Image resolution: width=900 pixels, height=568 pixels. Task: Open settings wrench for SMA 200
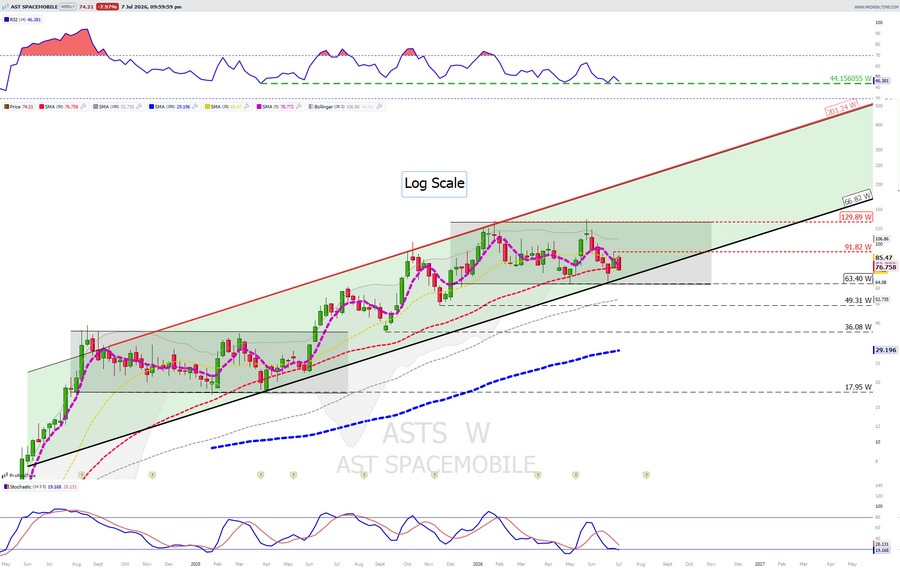195,106
